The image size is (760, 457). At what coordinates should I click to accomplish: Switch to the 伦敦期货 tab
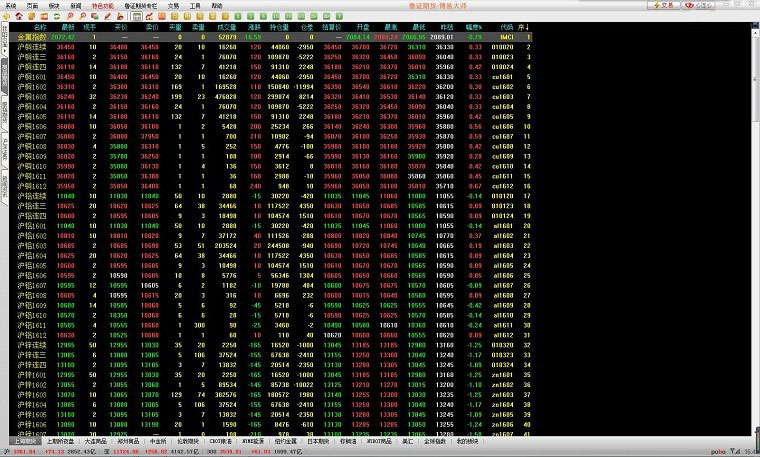click(x=188, y=441)
